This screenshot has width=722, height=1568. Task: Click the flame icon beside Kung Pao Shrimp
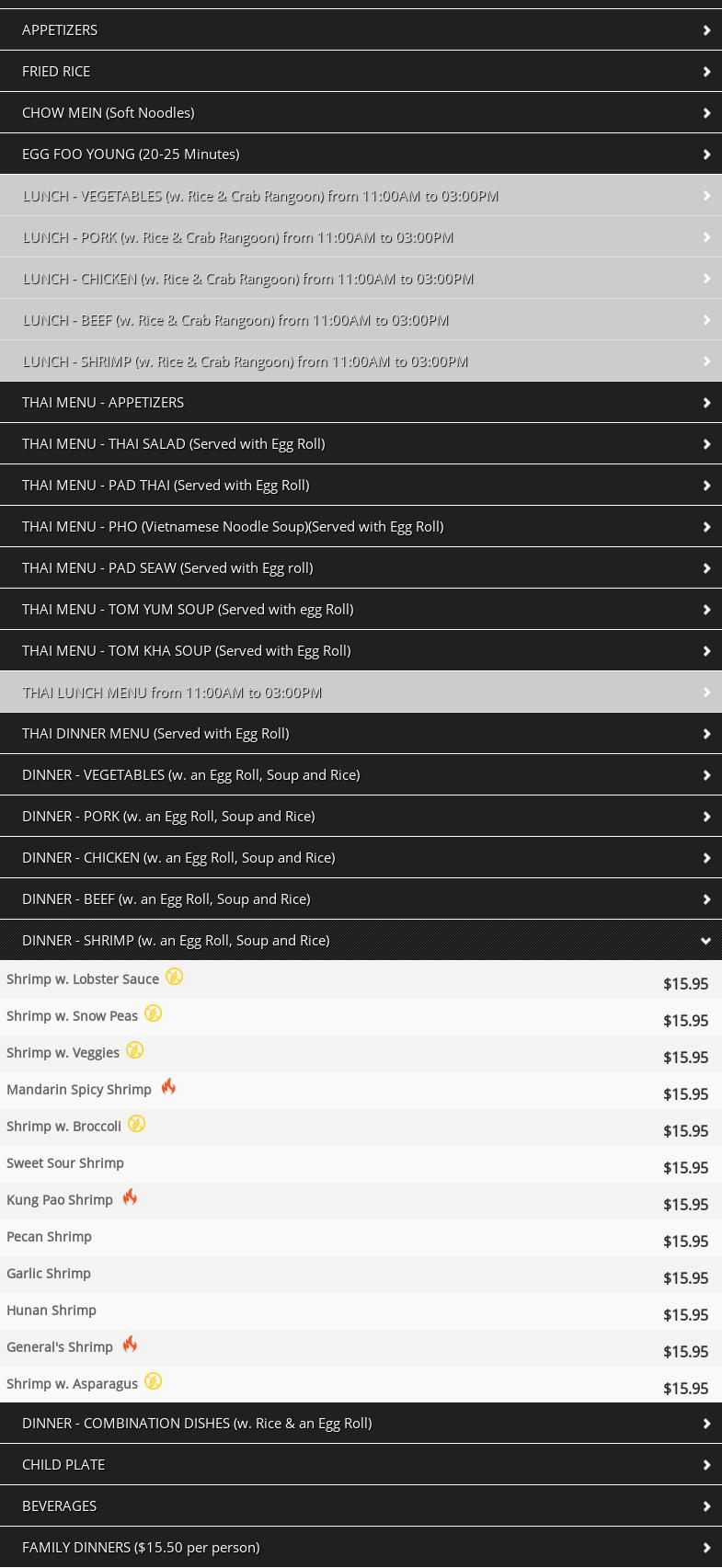[130, 1197]
